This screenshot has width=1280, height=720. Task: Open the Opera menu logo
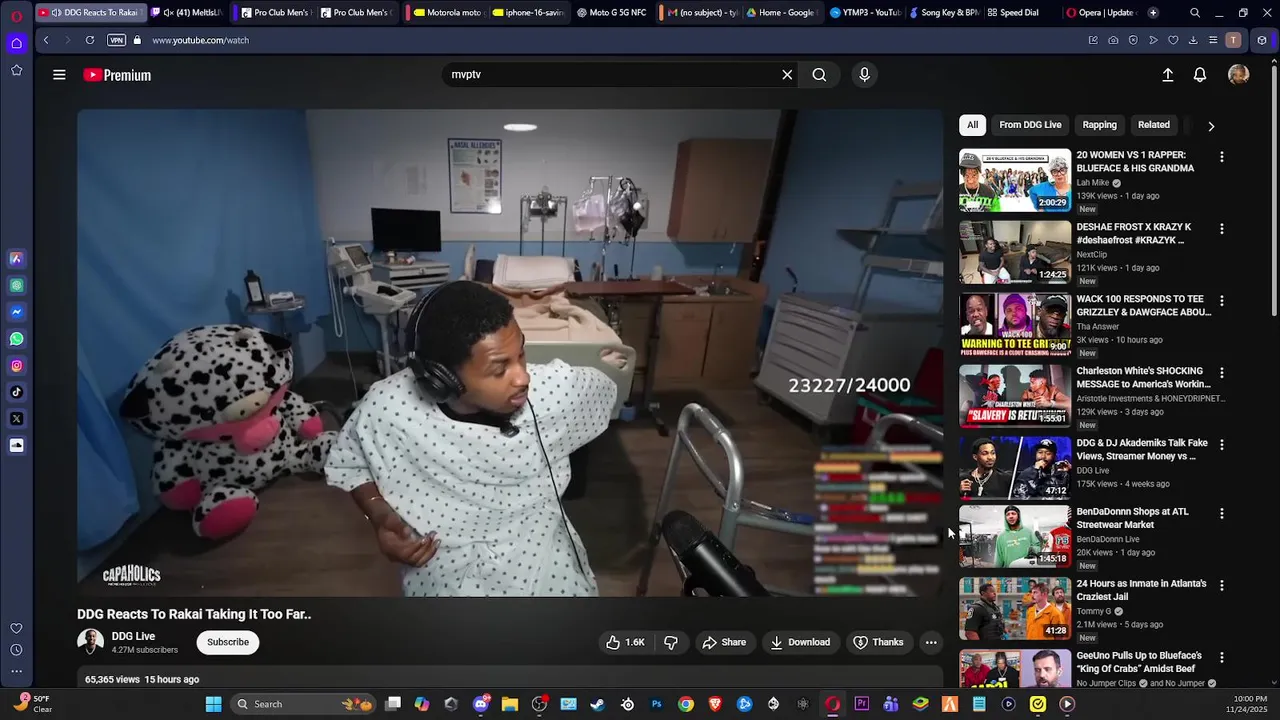click(16, 15)
